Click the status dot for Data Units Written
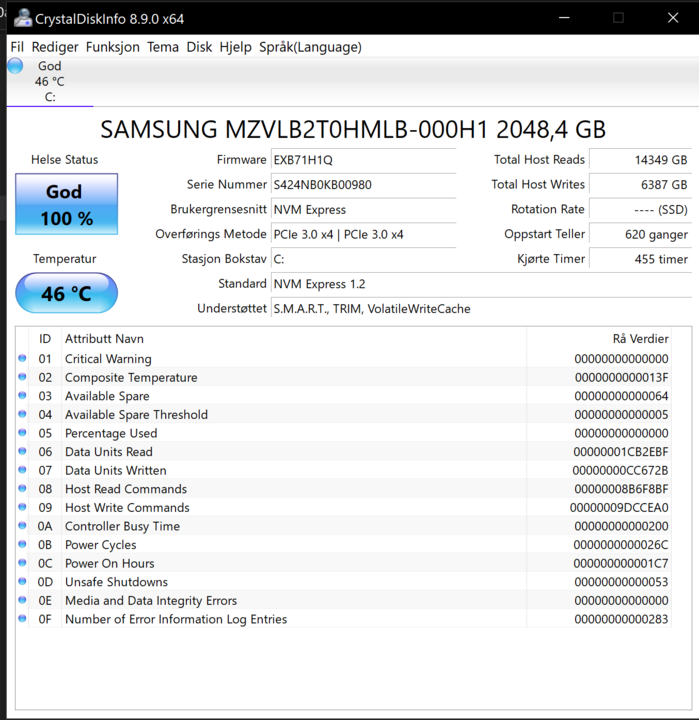 click(22, 469)
